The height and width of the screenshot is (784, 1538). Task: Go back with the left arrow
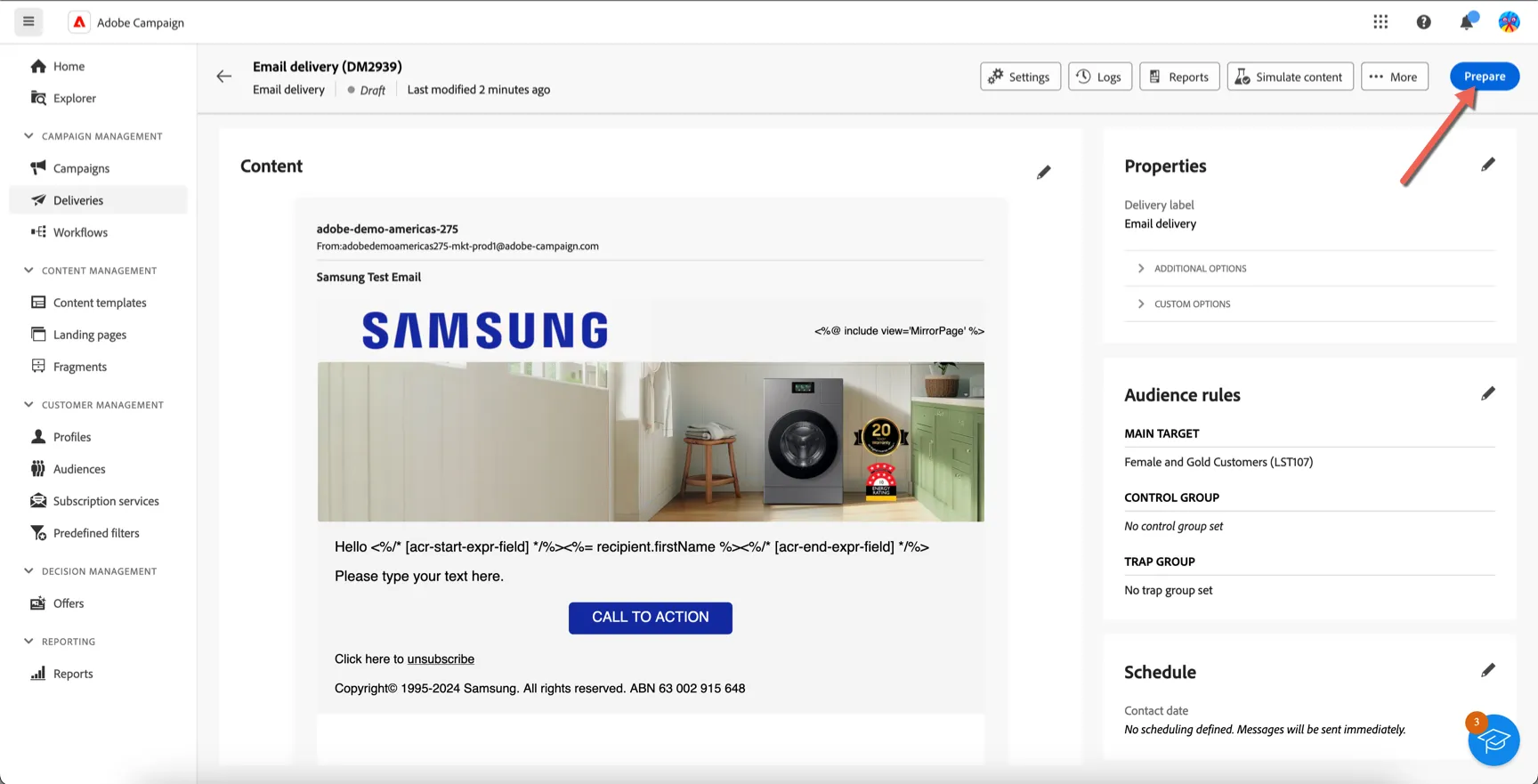(x=224, y=77)
